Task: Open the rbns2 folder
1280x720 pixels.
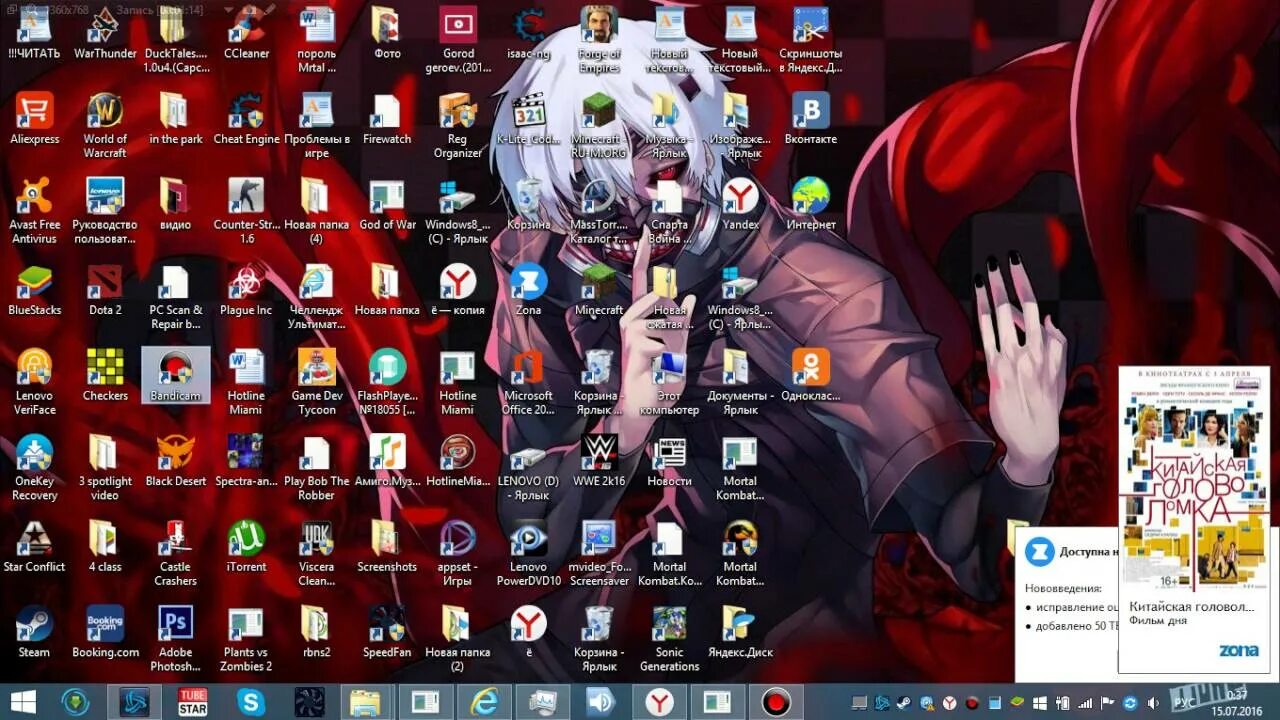Action: [x=317, y=632]
